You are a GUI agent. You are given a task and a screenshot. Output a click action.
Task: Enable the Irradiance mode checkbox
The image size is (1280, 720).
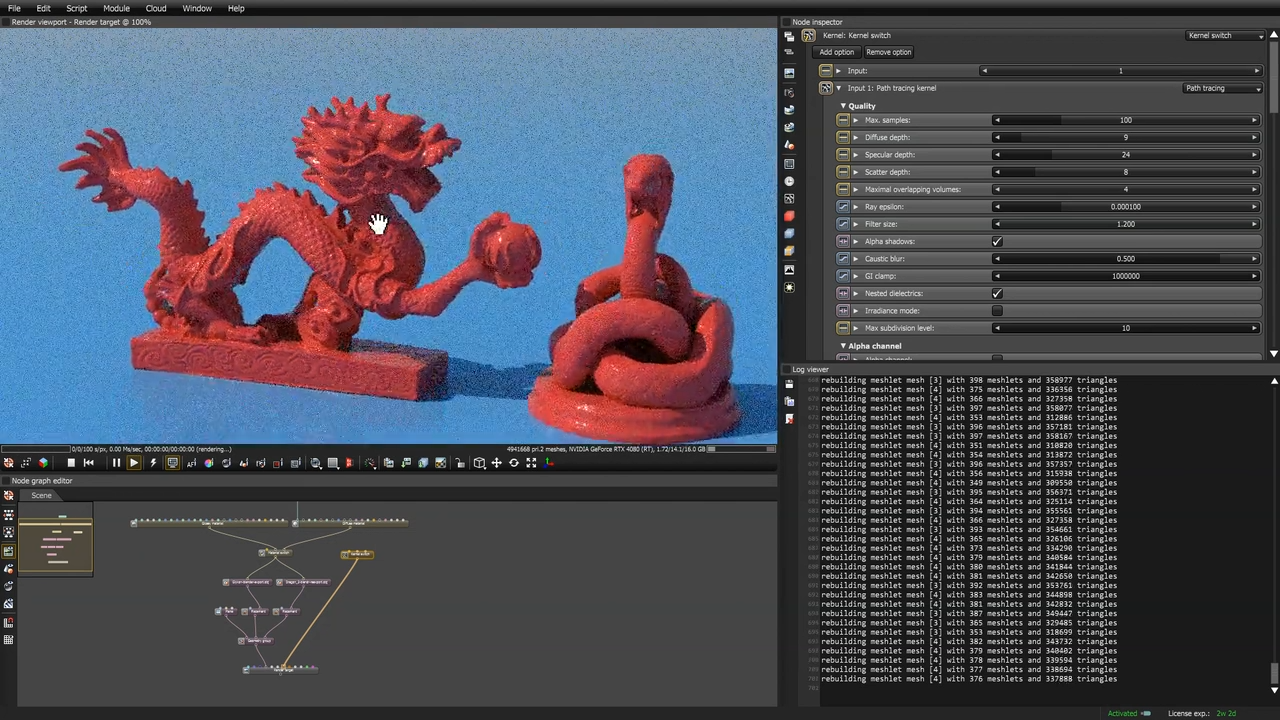[997, 311]
